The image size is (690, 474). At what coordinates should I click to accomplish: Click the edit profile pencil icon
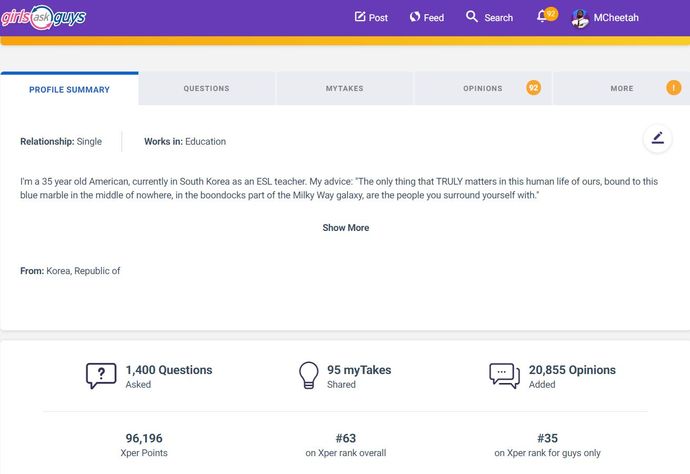point(657,139)
